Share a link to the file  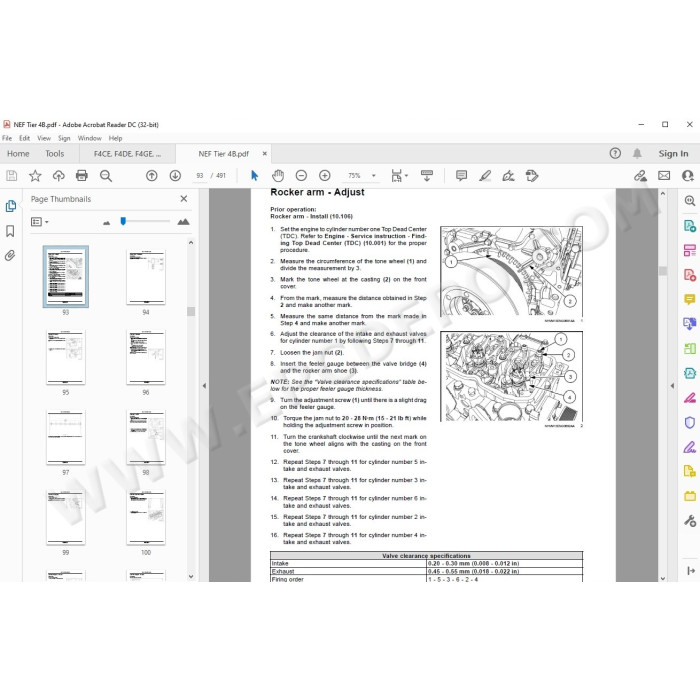coord(640,176)
